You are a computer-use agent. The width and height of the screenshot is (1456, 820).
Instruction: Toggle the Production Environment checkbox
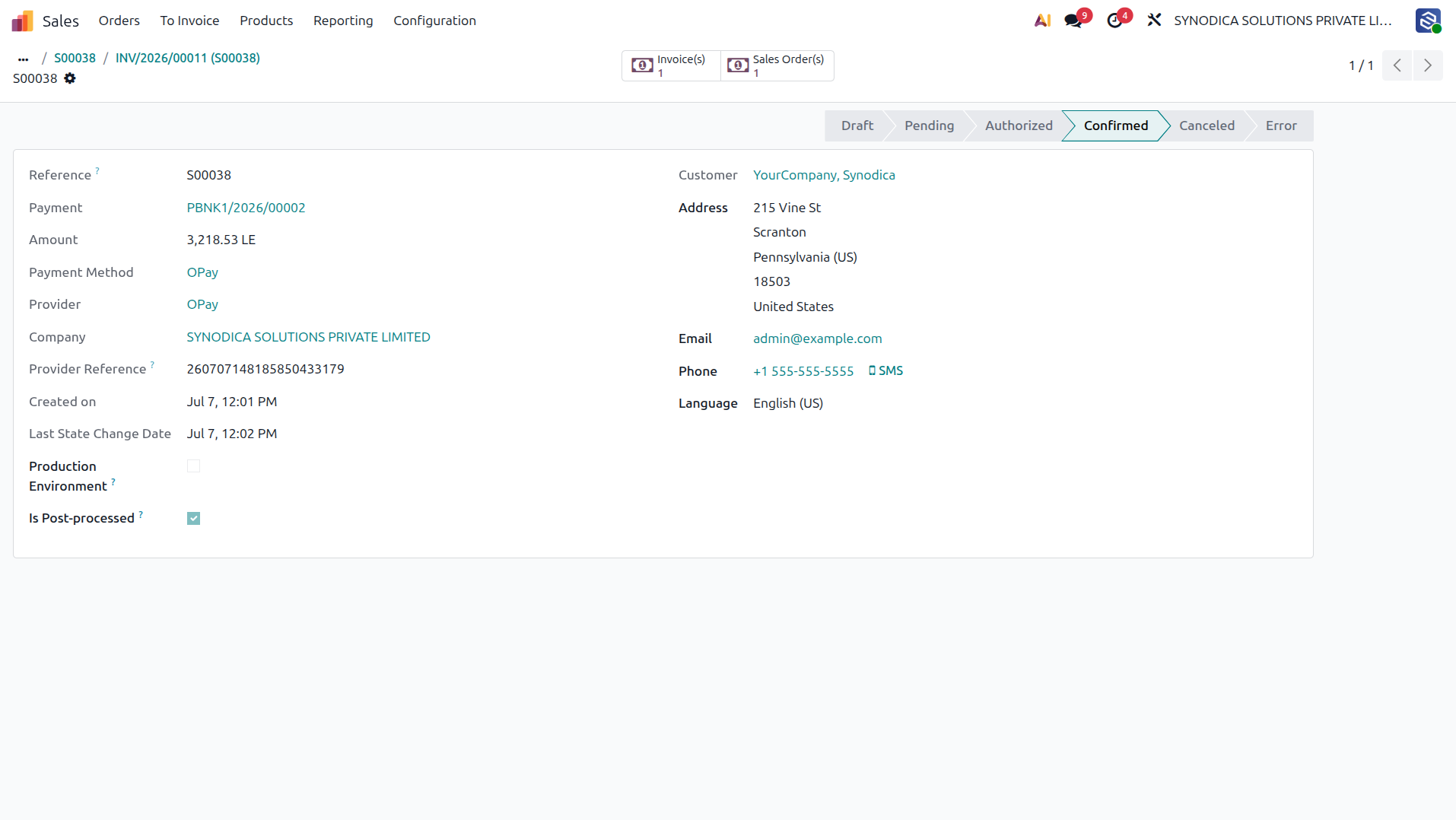tap(193, 466)
